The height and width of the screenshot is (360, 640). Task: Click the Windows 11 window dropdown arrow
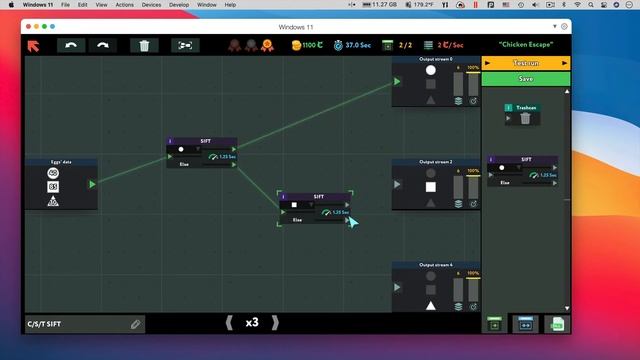pos(554,27)
